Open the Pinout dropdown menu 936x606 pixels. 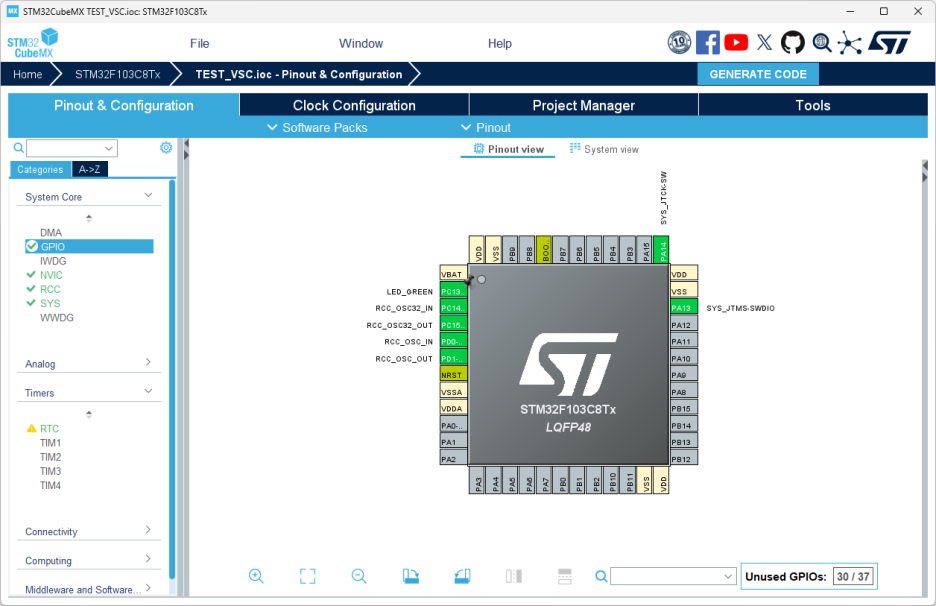click(486, 127)
